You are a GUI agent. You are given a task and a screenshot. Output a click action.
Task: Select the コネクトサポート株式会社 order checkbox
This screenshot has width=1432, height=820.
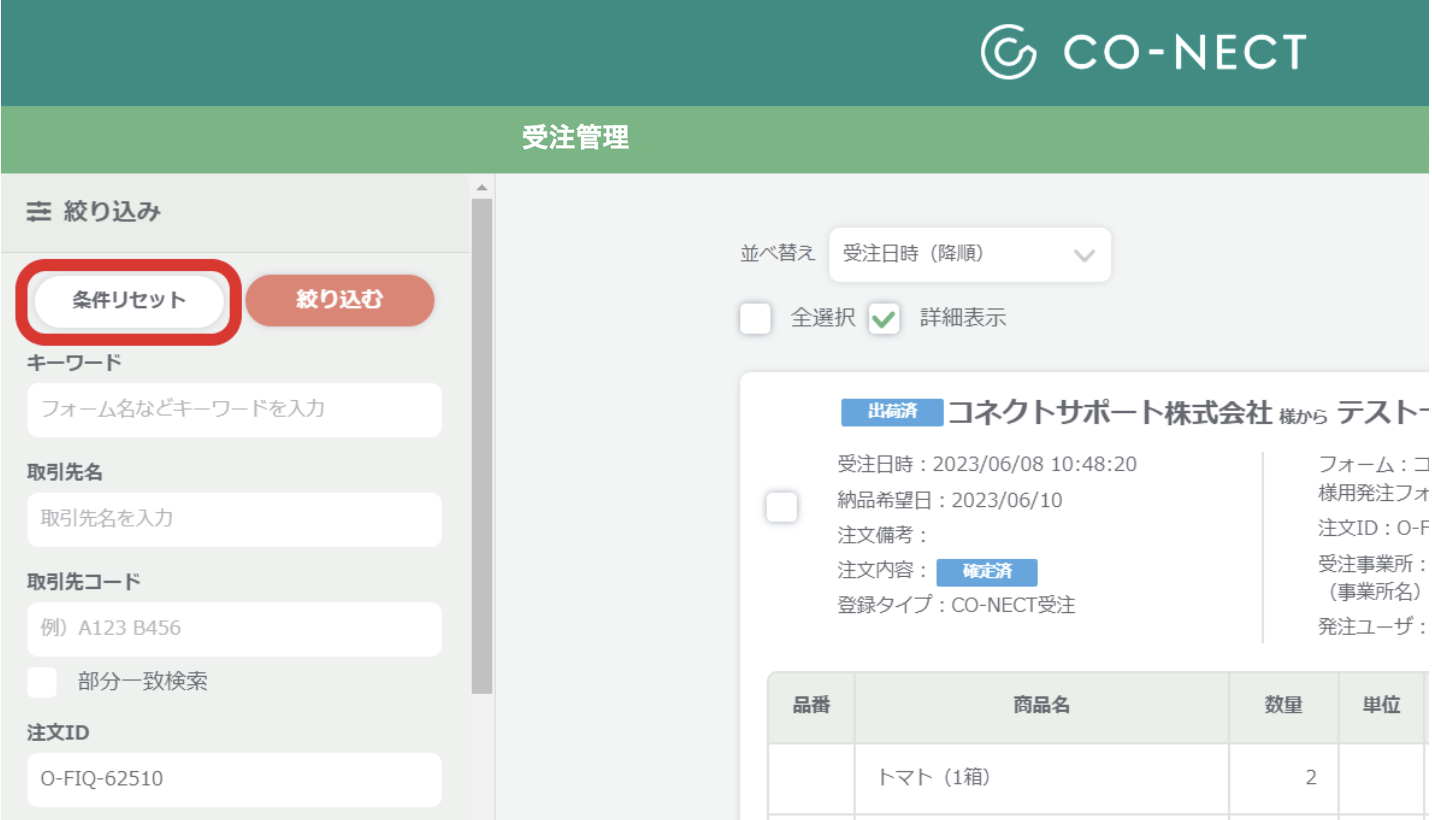pos(782,507)
